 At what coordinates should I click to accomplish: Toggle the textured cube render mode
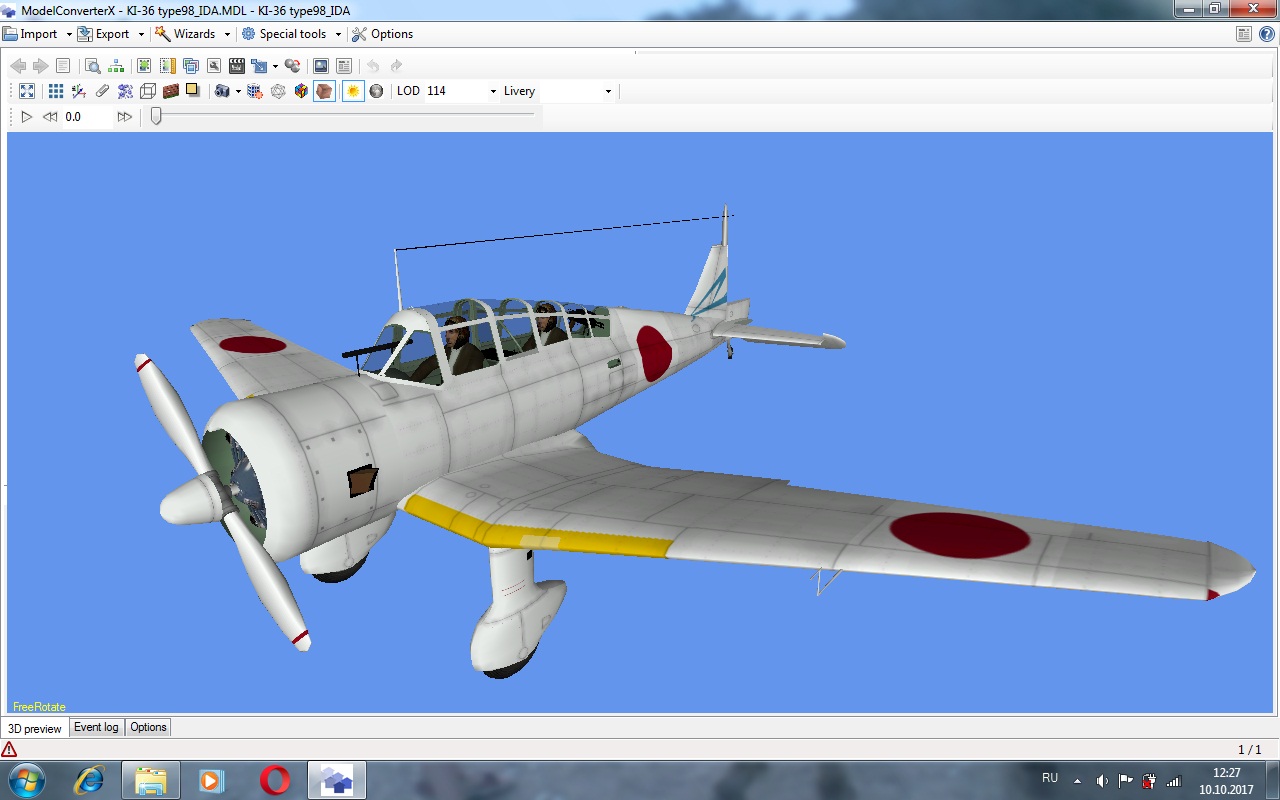[324, 91]
